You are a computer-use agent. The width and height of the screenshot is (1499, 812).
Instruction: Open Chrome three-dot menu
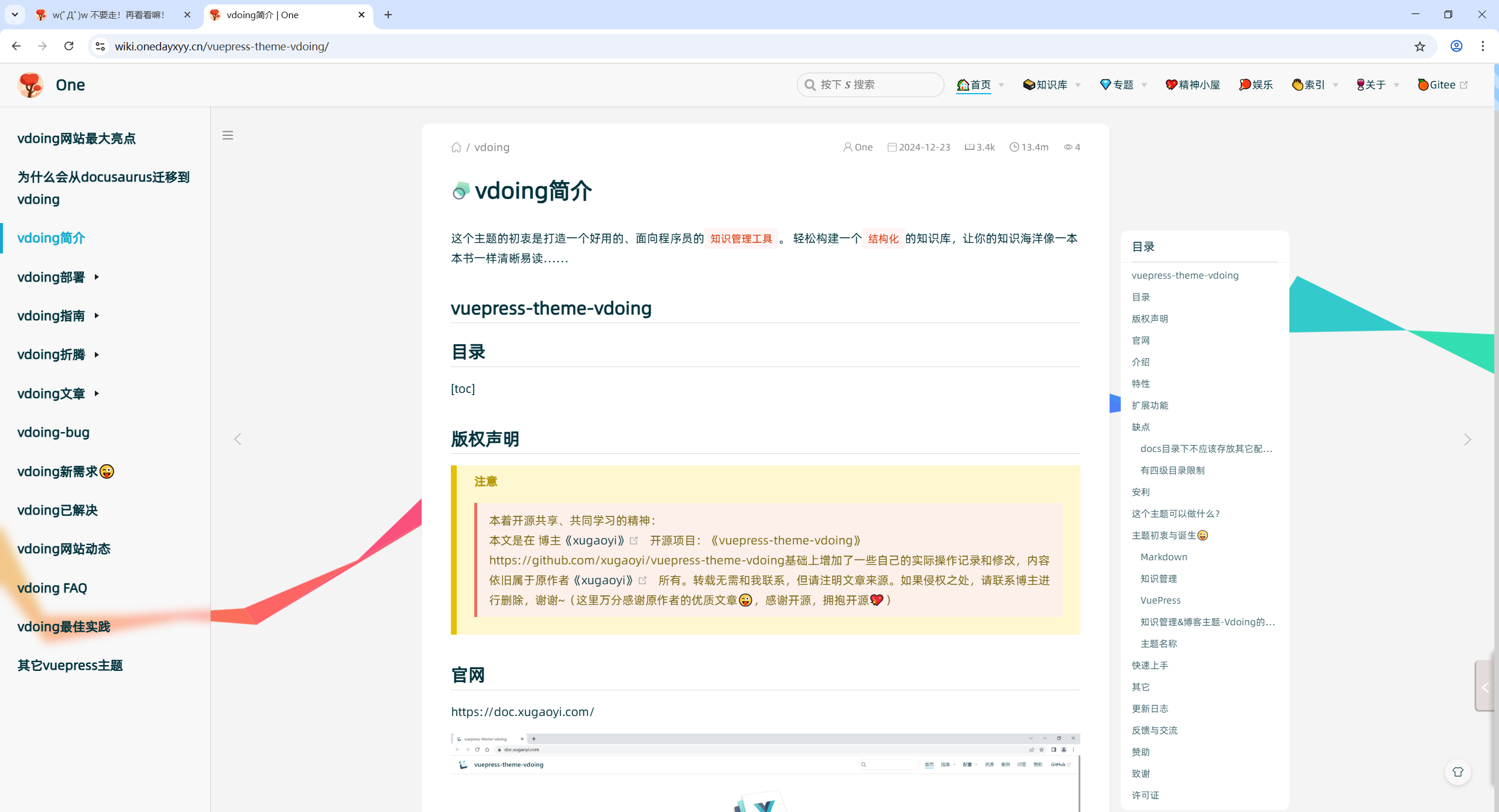1483,46
